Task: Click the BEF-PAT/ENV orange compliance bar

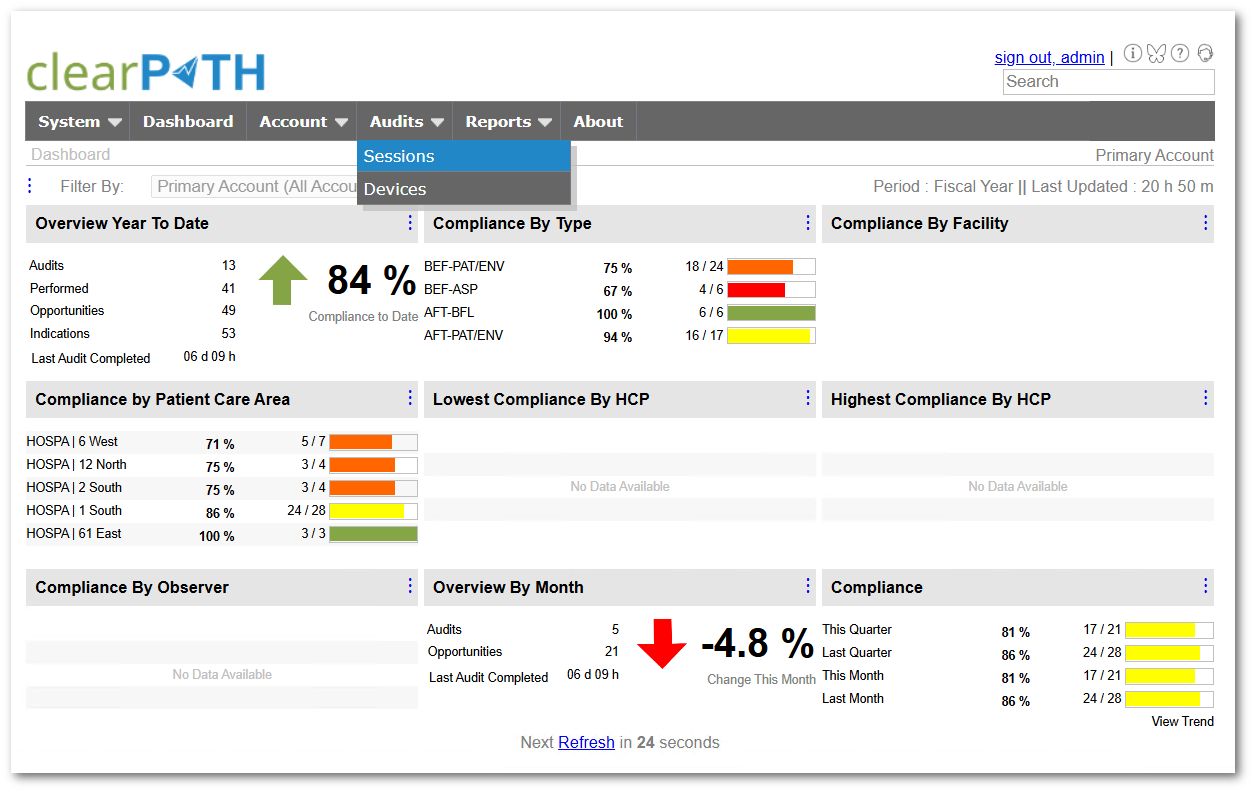Action: (771, 267)
